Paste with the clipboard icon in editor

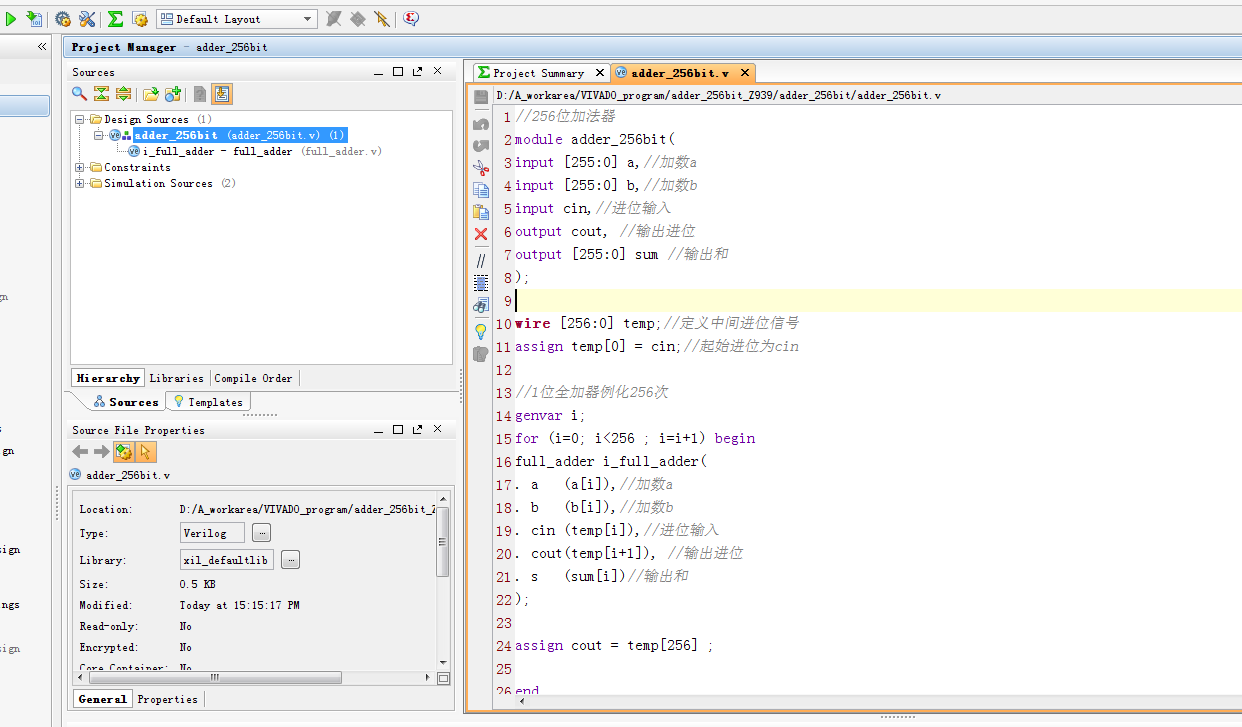point(481,212)
